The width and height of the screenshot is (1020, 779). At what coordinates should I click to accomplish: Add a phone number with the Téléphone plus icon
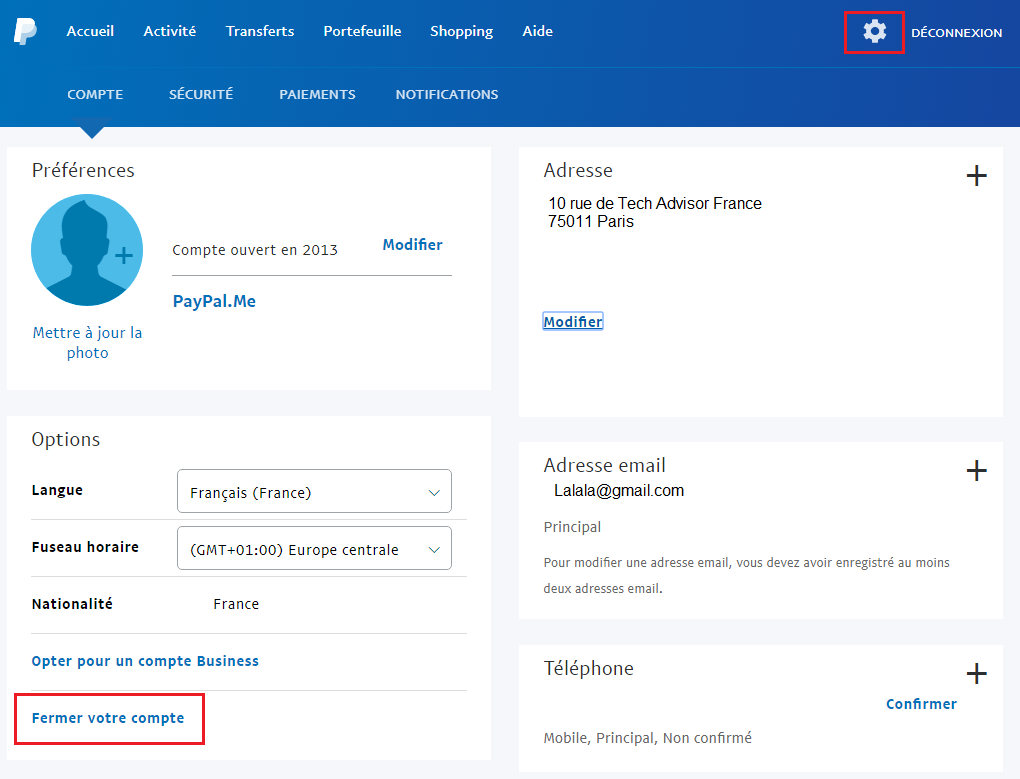(976, 673)
